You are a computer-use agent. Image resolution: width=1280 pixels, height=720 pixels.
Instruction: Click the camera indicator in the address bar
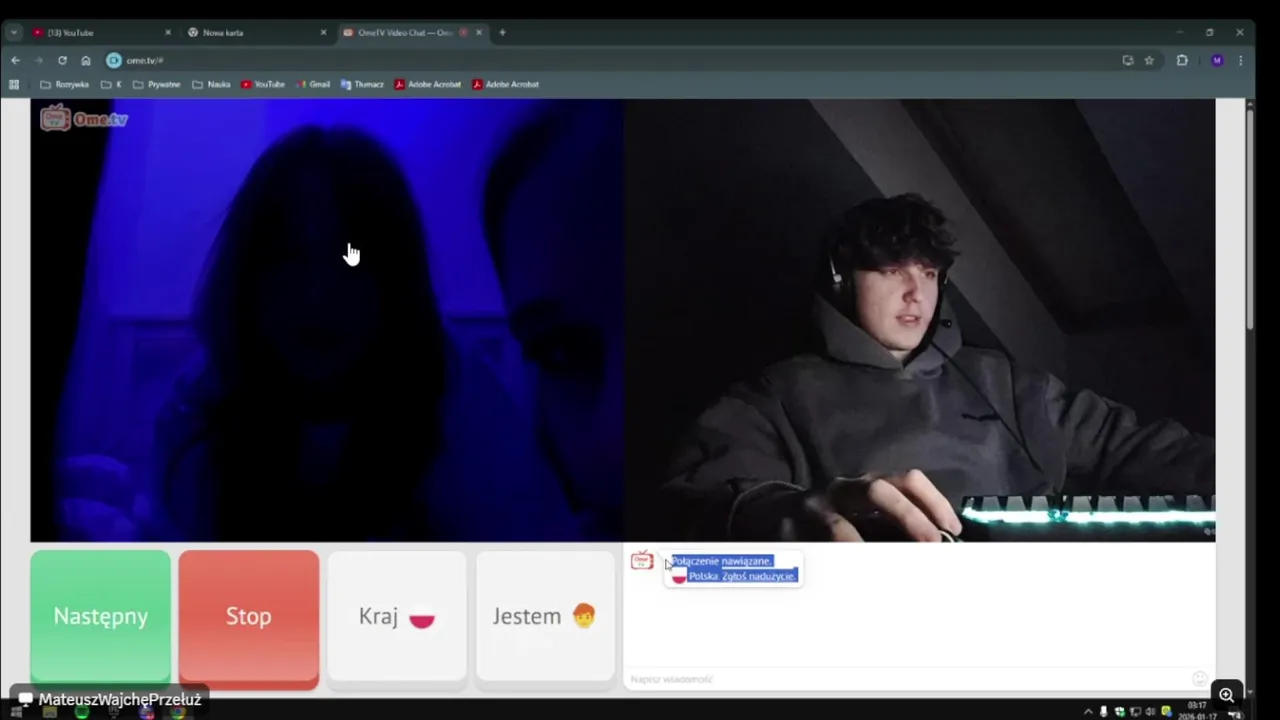click(x=114, y=60)
